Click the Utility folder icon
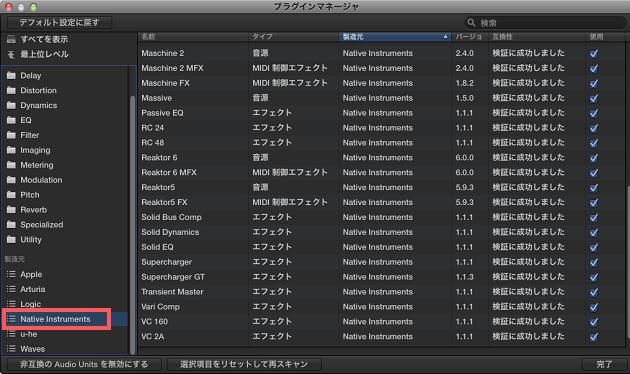The image size is (630, 374). (x=11, y=239)
